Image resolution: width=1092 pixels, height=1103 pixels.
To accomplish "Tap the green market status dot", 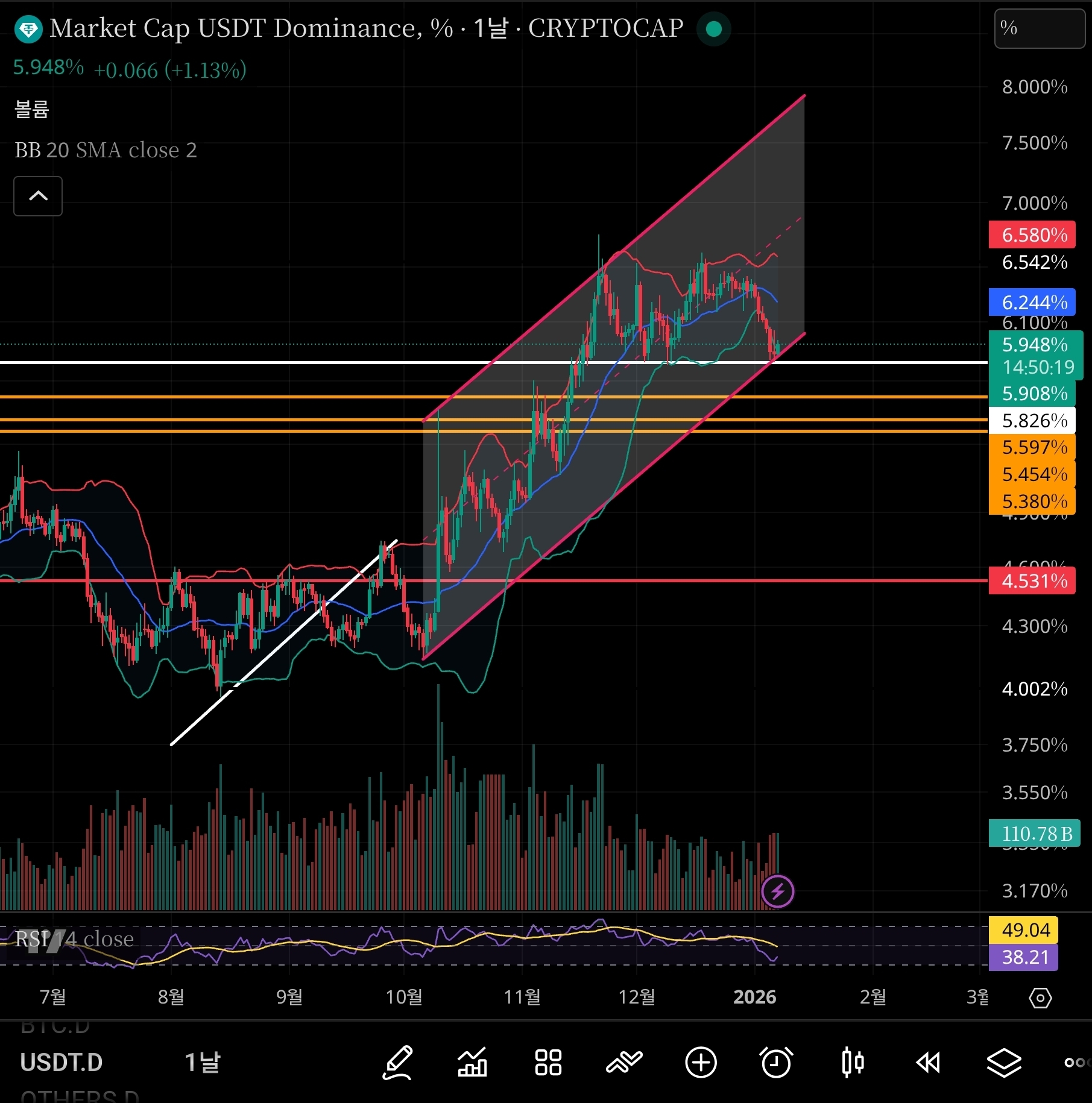I will pyautogui.click(x=714, y=29).
